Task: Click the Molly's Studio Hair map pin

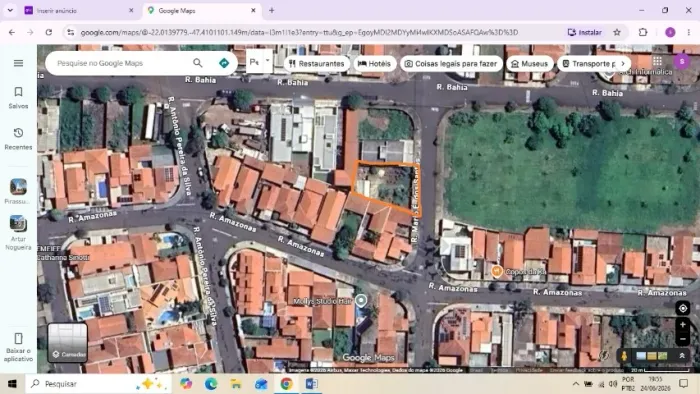Action: pyautogui.click(x=361, y=301)
